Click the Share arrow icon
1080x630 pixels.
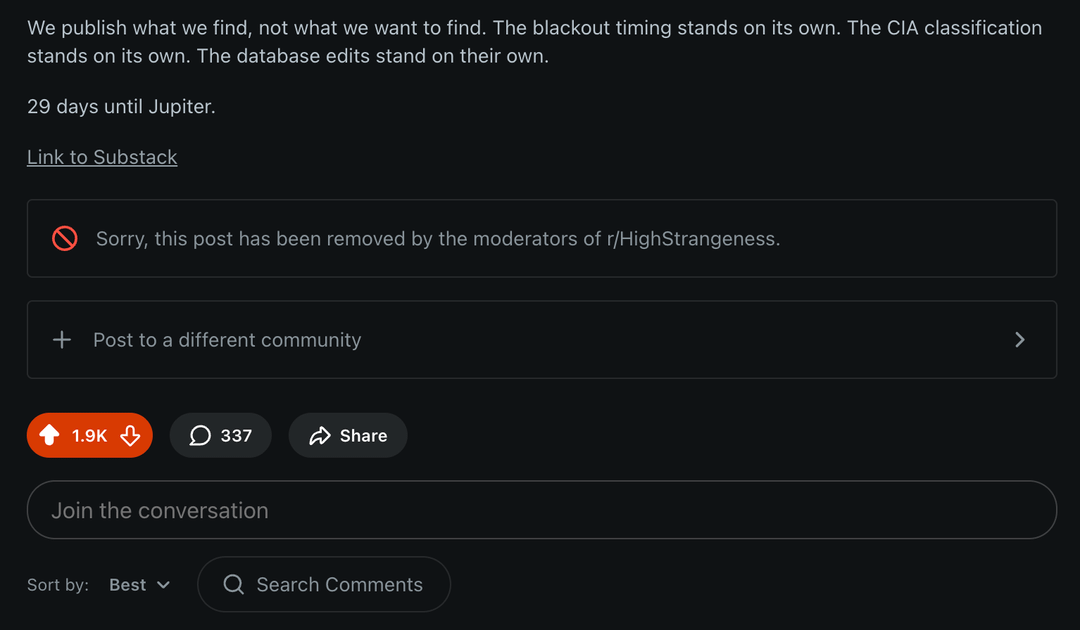pyautogui.click(x=320, y=436)
